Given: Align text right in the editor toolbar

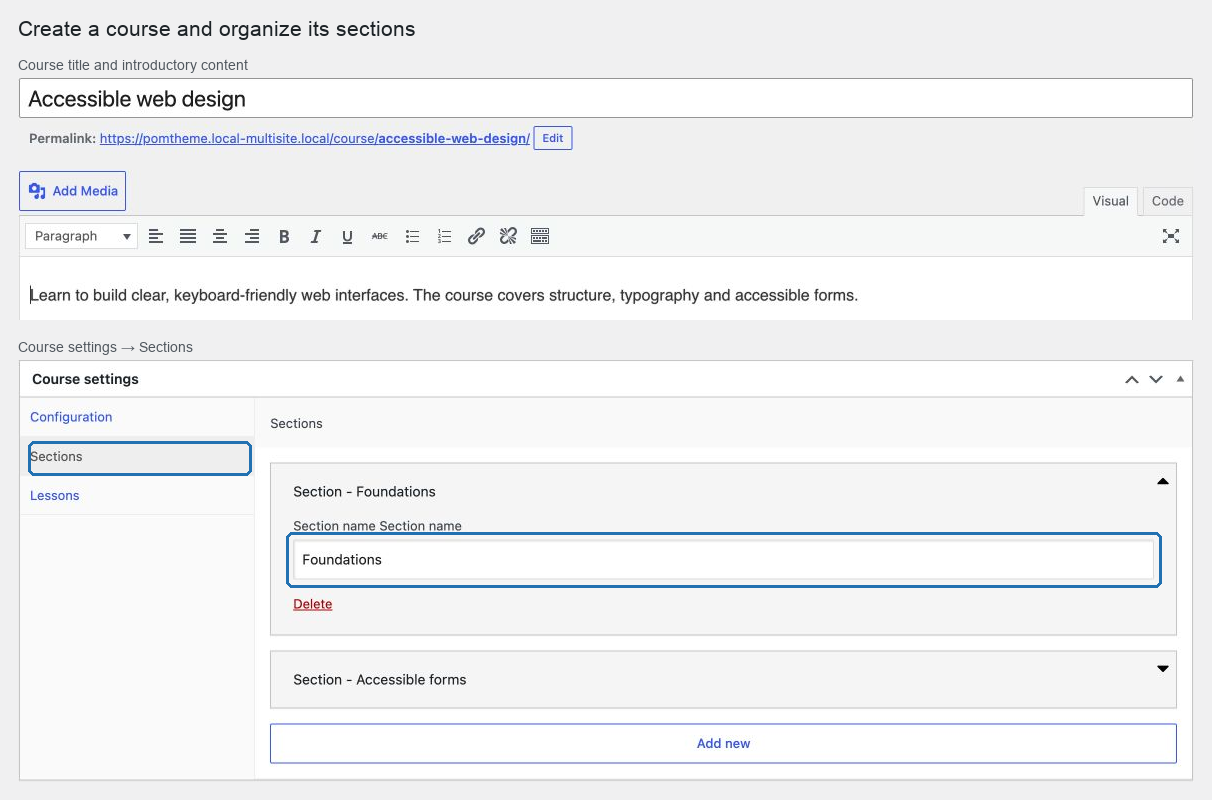Looking at the screenshot, I should [252, 236].
